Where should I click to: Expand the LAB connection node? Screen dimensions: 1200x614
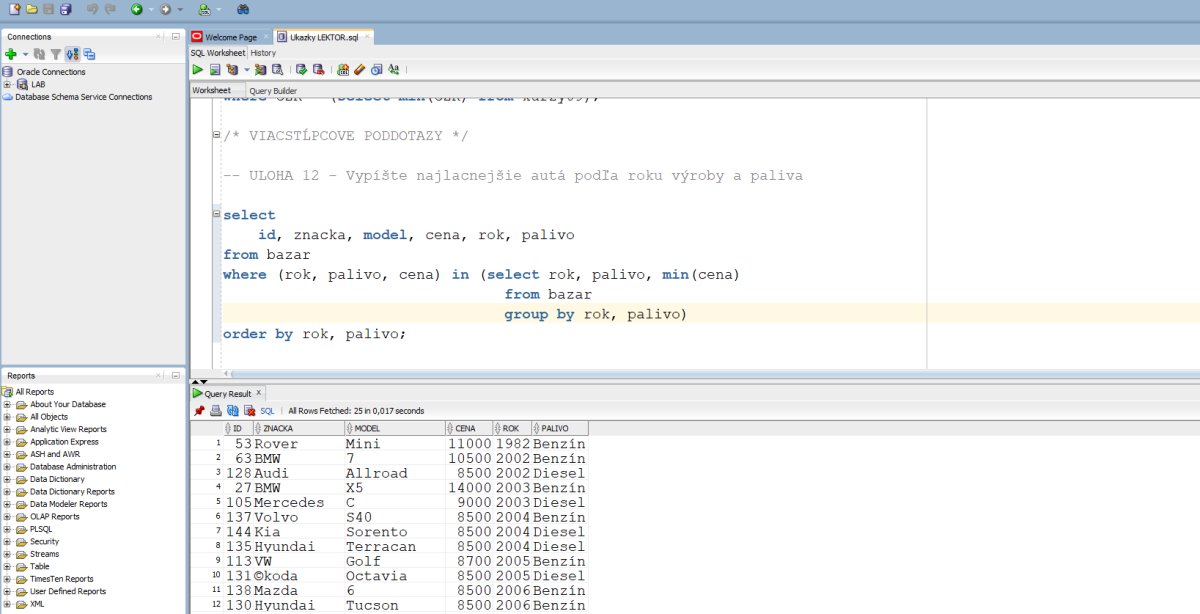(7, 84)
